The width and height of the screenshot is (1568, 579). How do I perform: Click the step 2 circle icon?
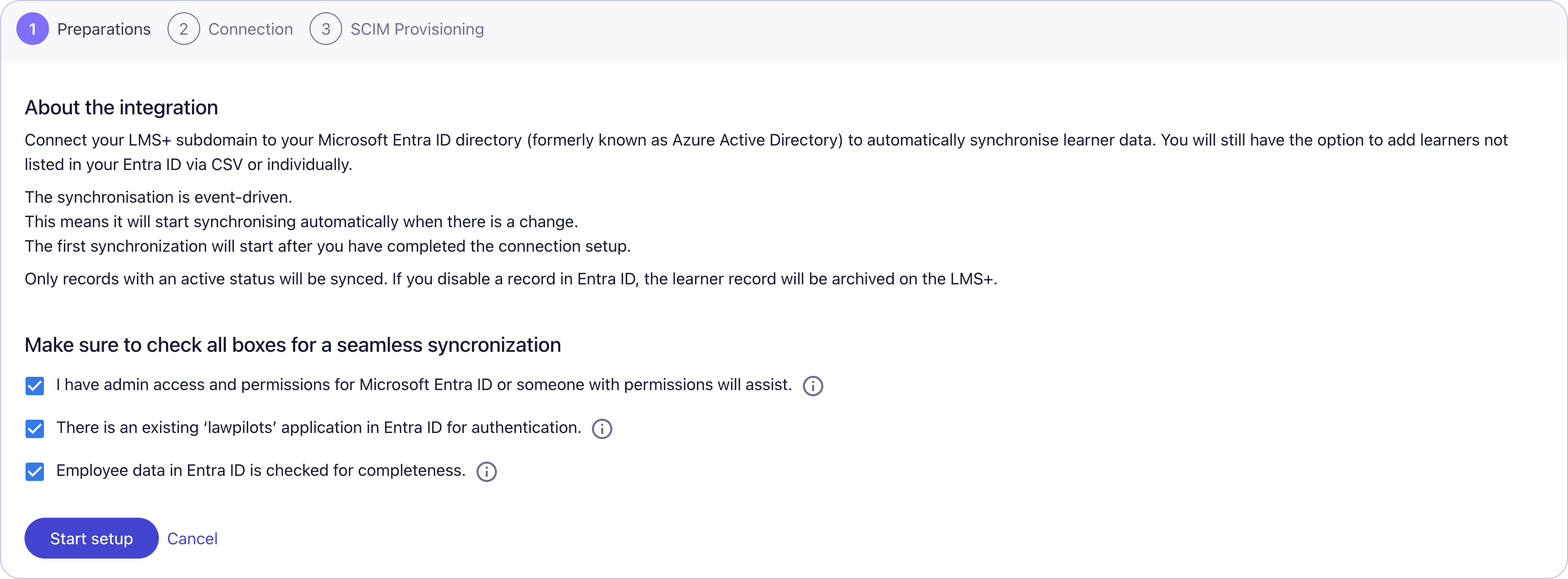pyautogui.click(x=183, y=29)
